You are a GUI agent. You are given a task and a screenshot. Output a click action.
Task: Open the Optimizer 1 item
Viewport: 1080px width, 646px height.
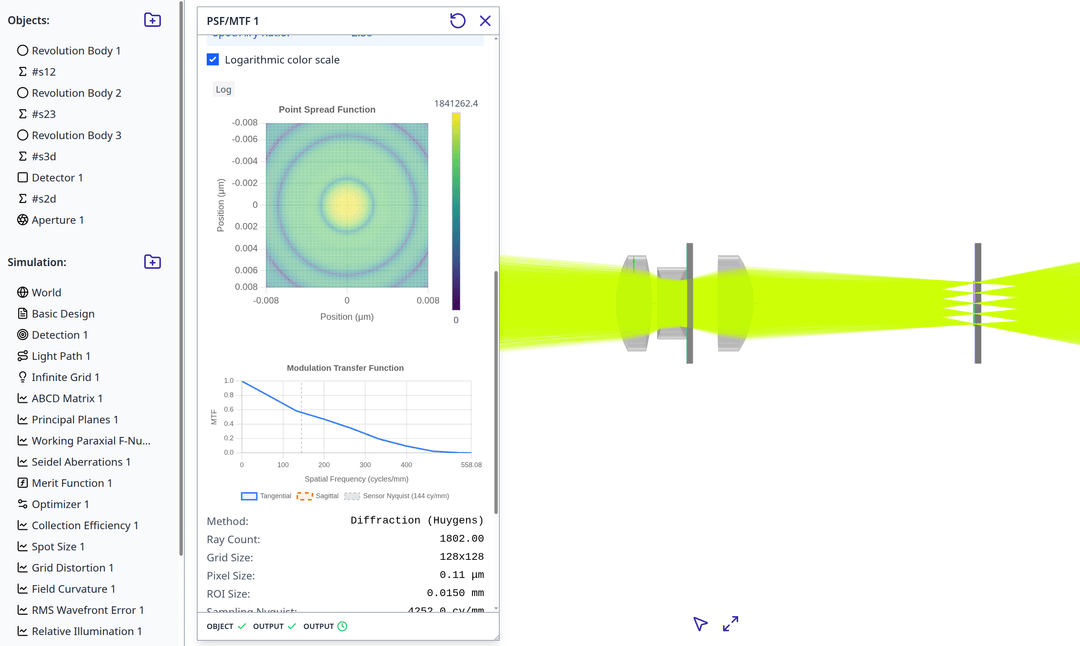click(60, 504)
